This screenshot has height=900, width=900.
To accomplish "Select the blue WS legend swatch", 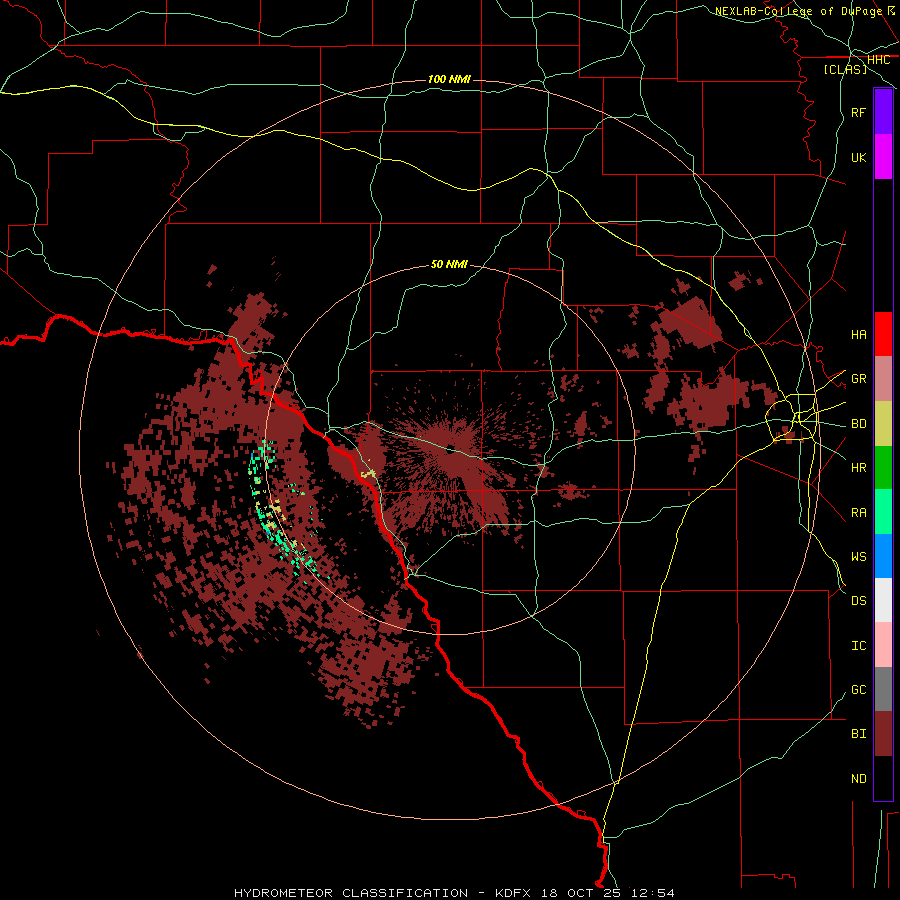I will tap(883, 556).
